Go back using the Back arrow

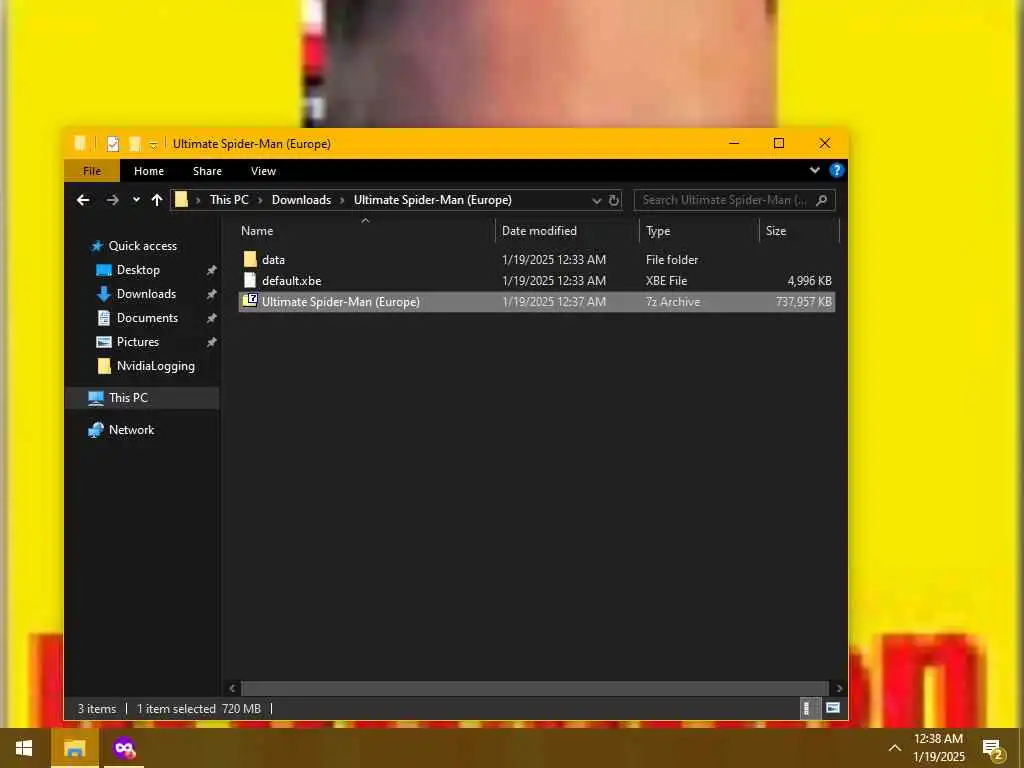pos(83,200)
